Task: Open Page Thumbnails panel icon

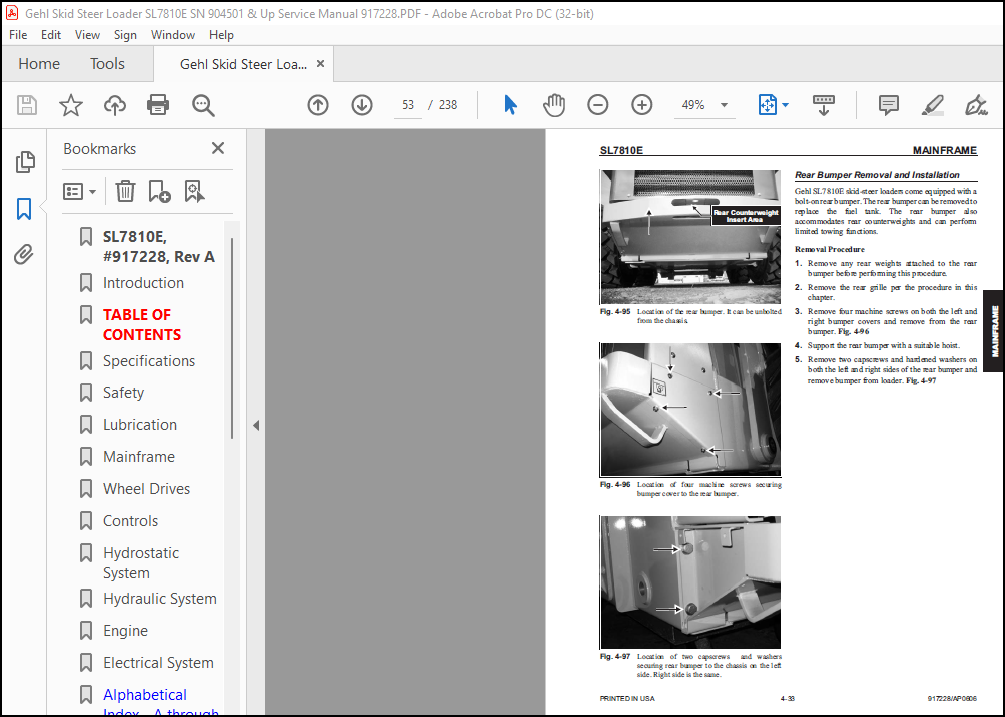Action: pyautogui.click(x=25, y=162)
